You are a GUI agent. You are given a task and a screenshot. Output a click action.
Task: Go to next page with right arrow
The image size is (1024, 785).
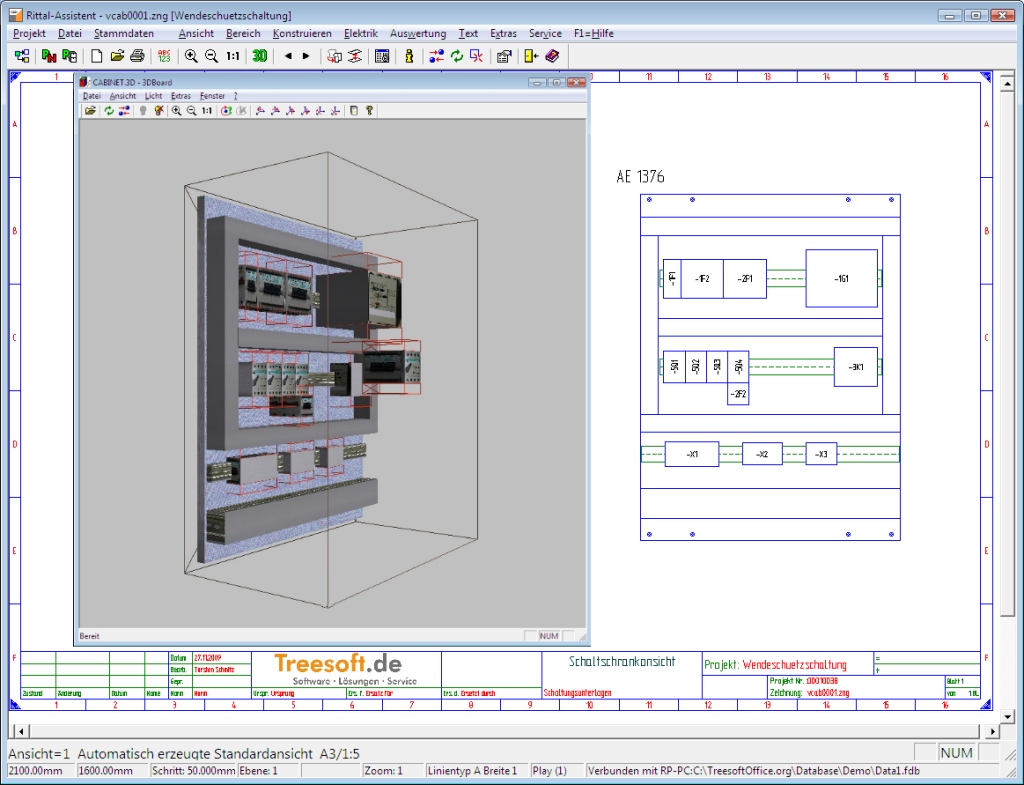(306, 56)
